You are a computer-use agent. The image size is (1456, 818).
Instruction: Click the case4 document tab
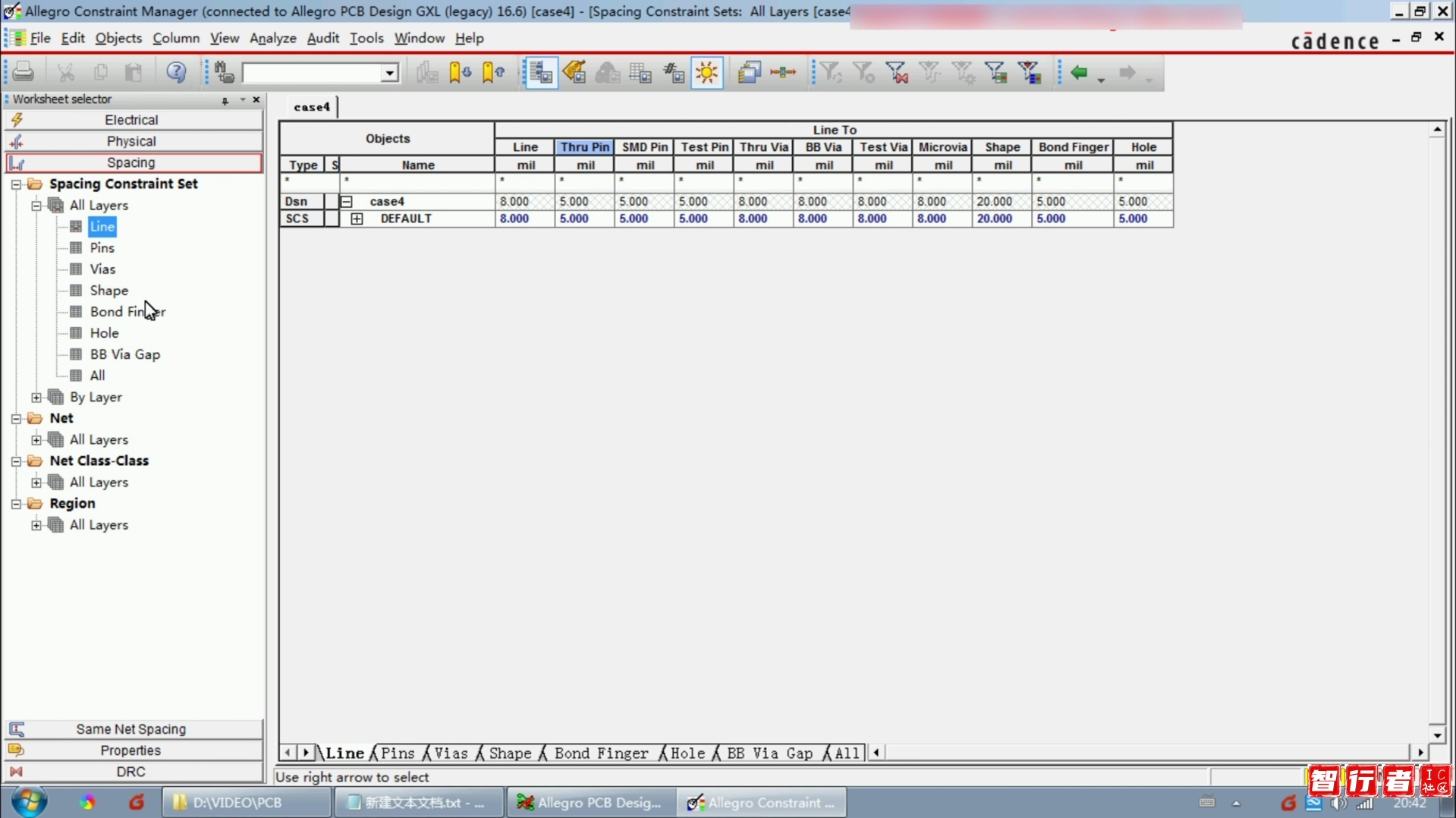(311, 107)
